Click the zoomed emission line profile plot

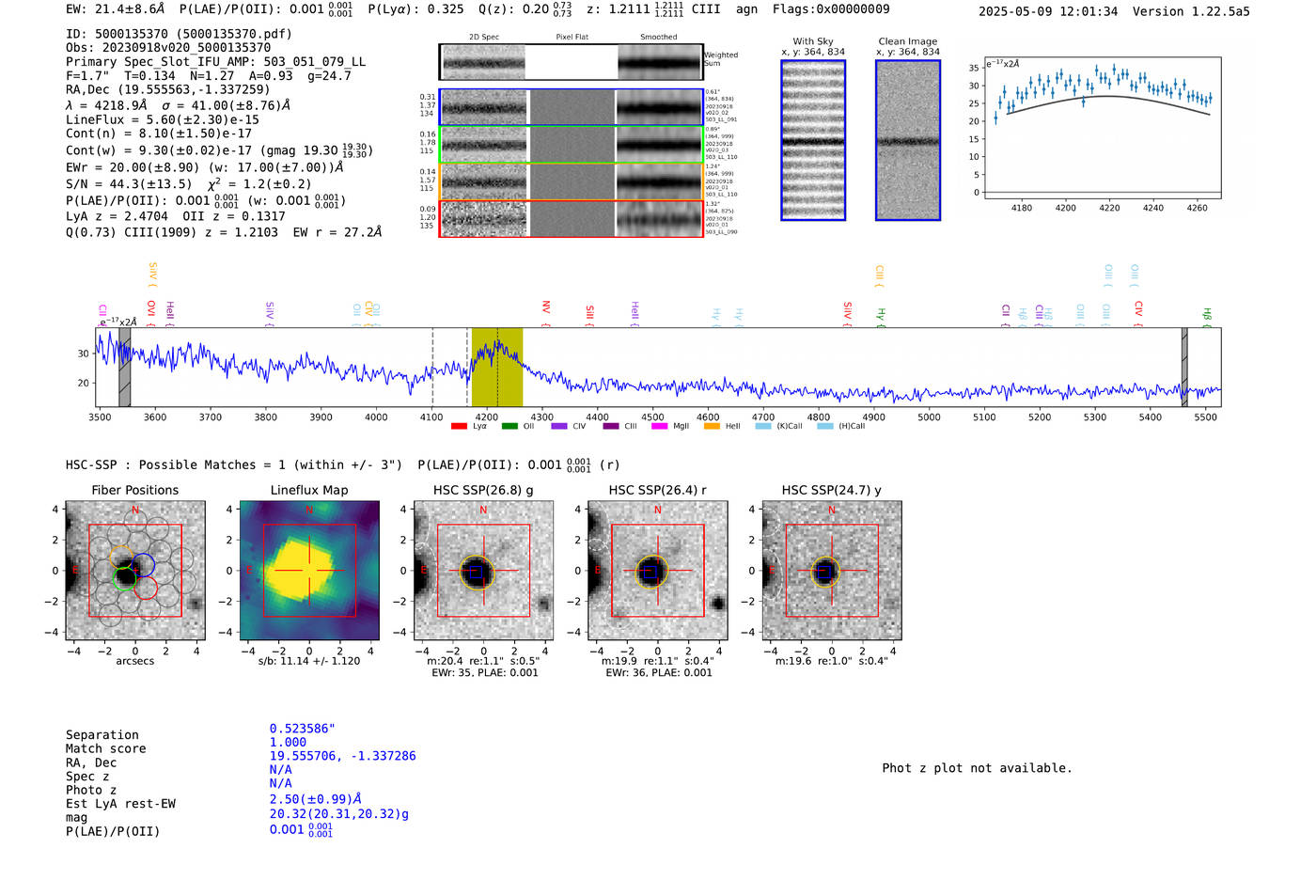[x=1103, y=129]
